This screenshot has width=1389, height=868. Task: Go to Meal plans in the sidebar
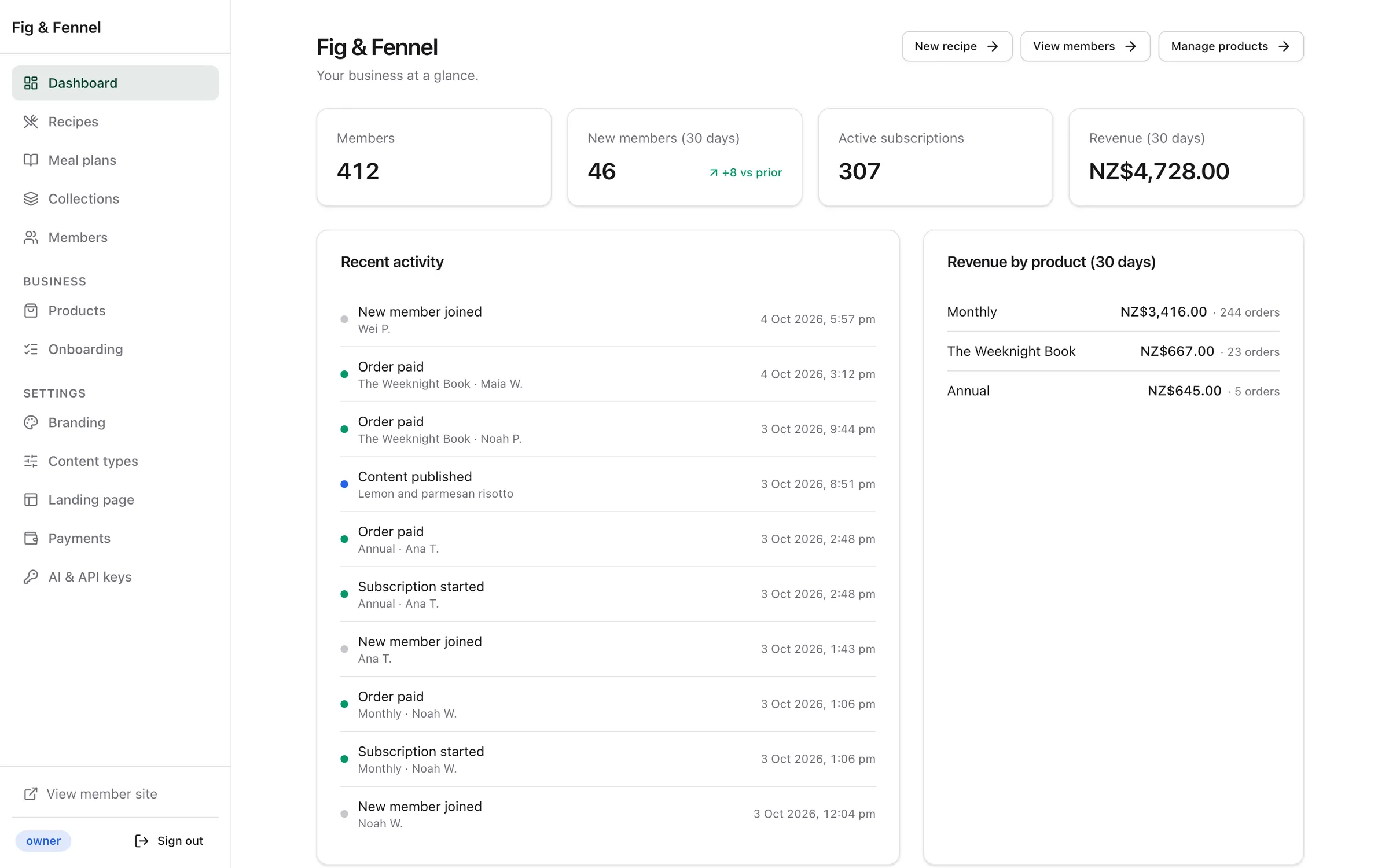coord(115,160)
